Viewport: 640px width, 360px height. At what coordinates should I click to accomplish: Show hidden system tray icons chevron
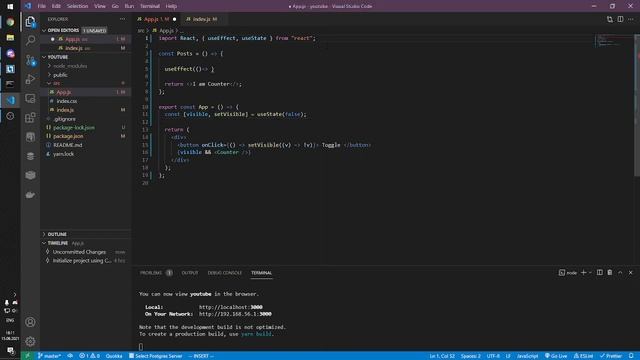pyautogui.click(x=15, y=294)
